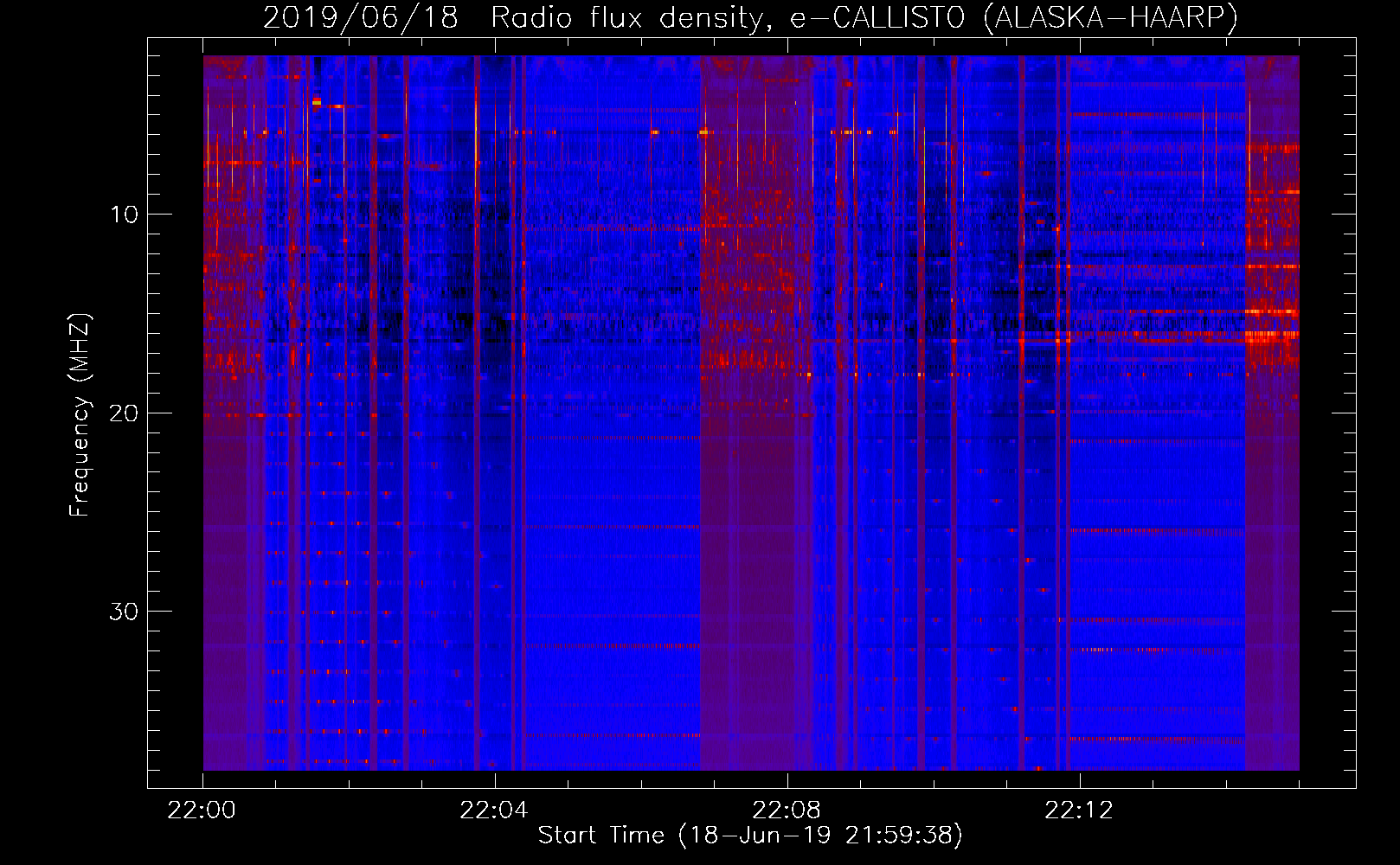Click the 10 MHz frequency tick label
Viewport: 1400px width, 865px height.
(x=125, y=215)
